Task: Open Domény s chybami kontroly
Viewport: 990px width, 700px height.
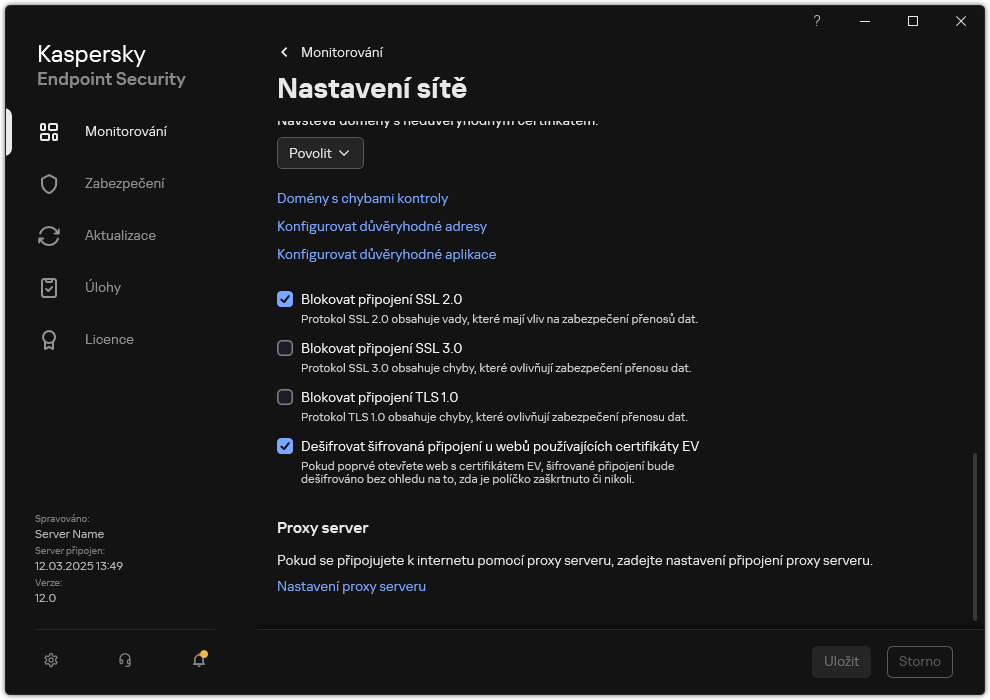Action: [362, 198]
